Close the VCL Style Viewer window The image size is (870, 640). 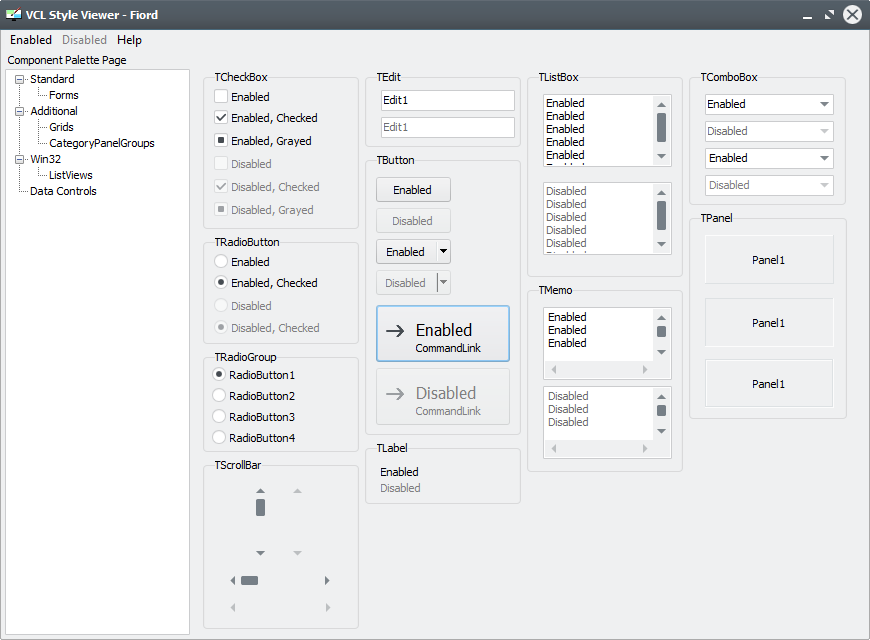852,14
